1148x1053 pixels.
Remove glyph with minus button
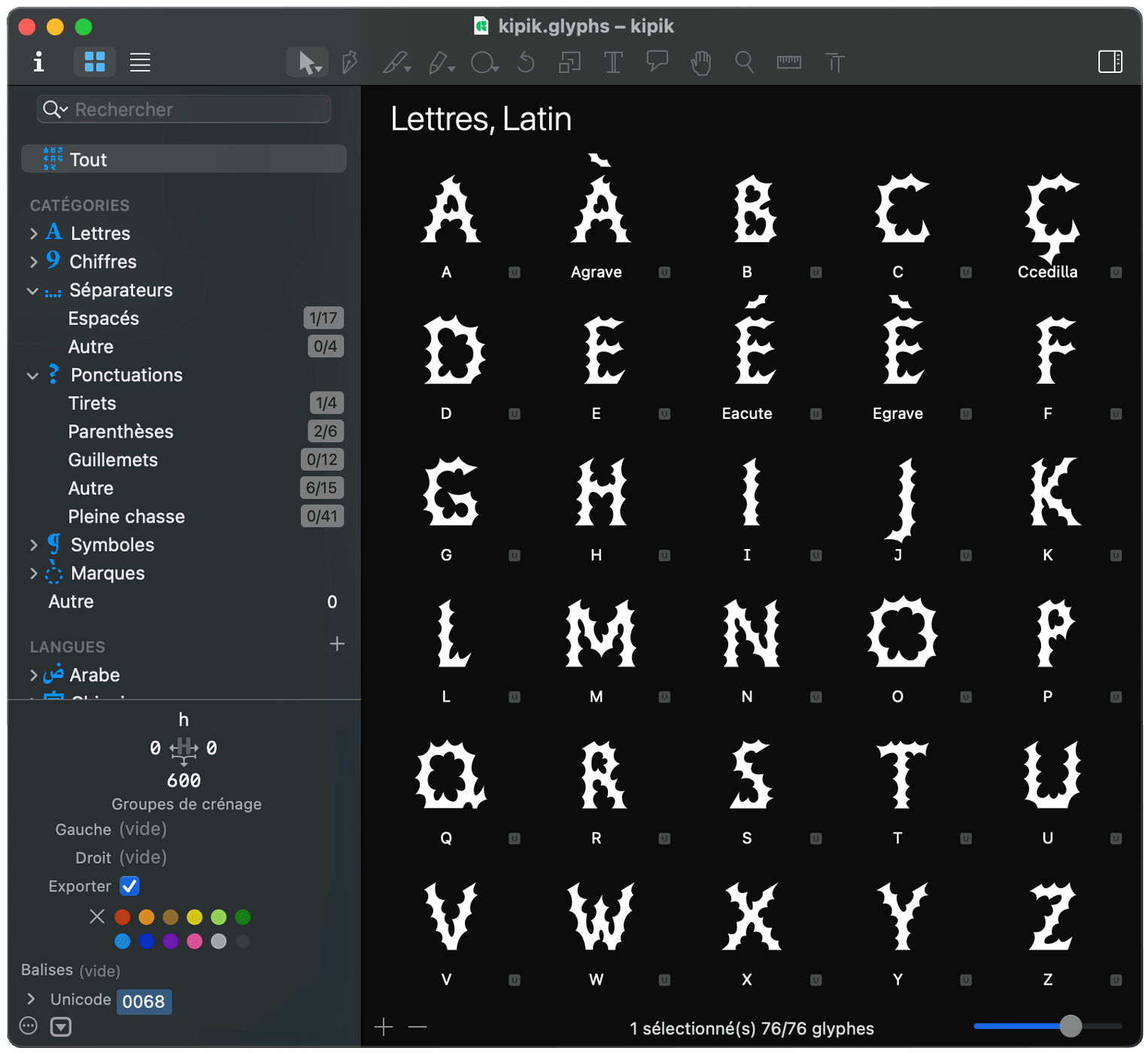coord(418,1027)
